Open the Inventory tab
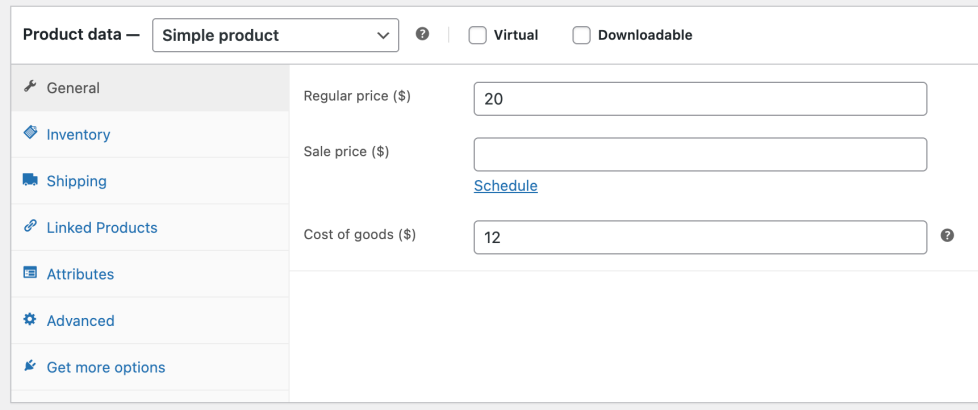Screen dimensions: 978x410 pos(78,134)
